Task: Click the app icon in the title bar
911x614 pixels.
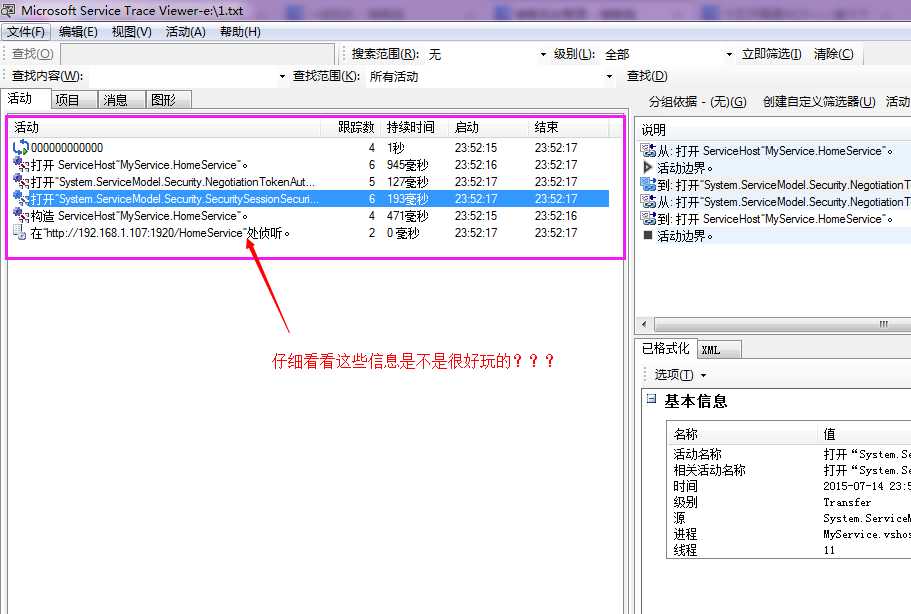Action: click(x=8, y=10)
